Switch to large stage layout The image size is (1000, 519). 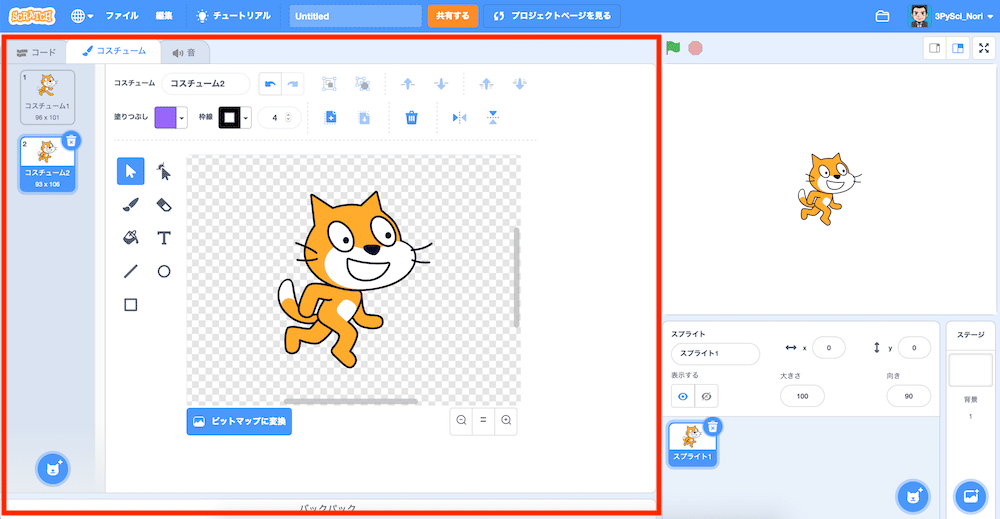[x=958, y=48]
